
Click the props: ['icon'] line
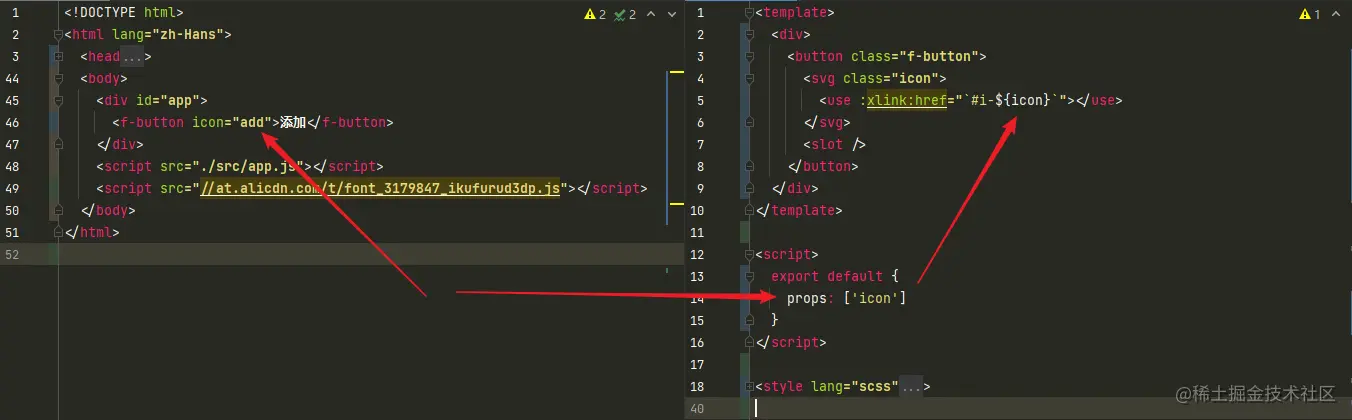point(846,298)
